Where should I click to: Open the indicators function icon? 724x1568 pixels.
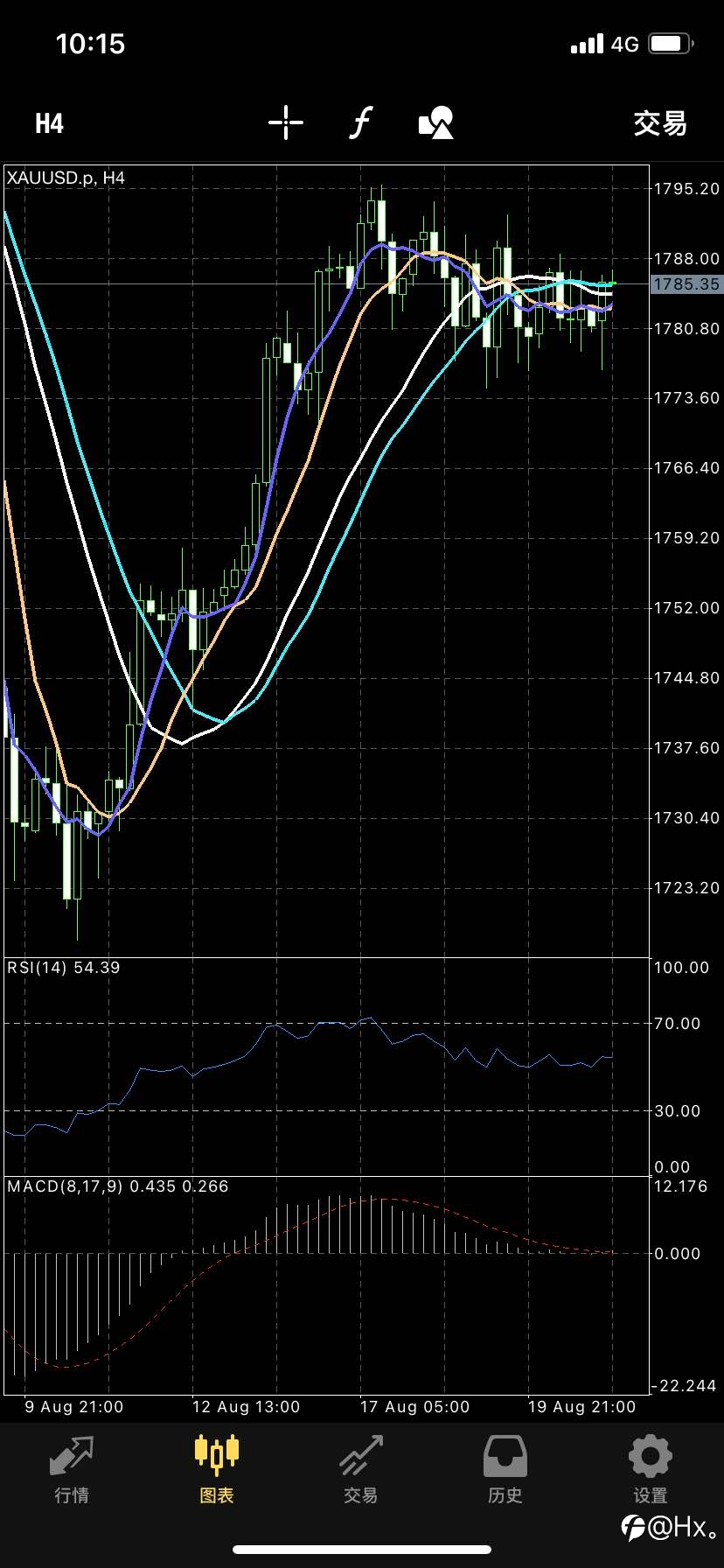[360, 122]
